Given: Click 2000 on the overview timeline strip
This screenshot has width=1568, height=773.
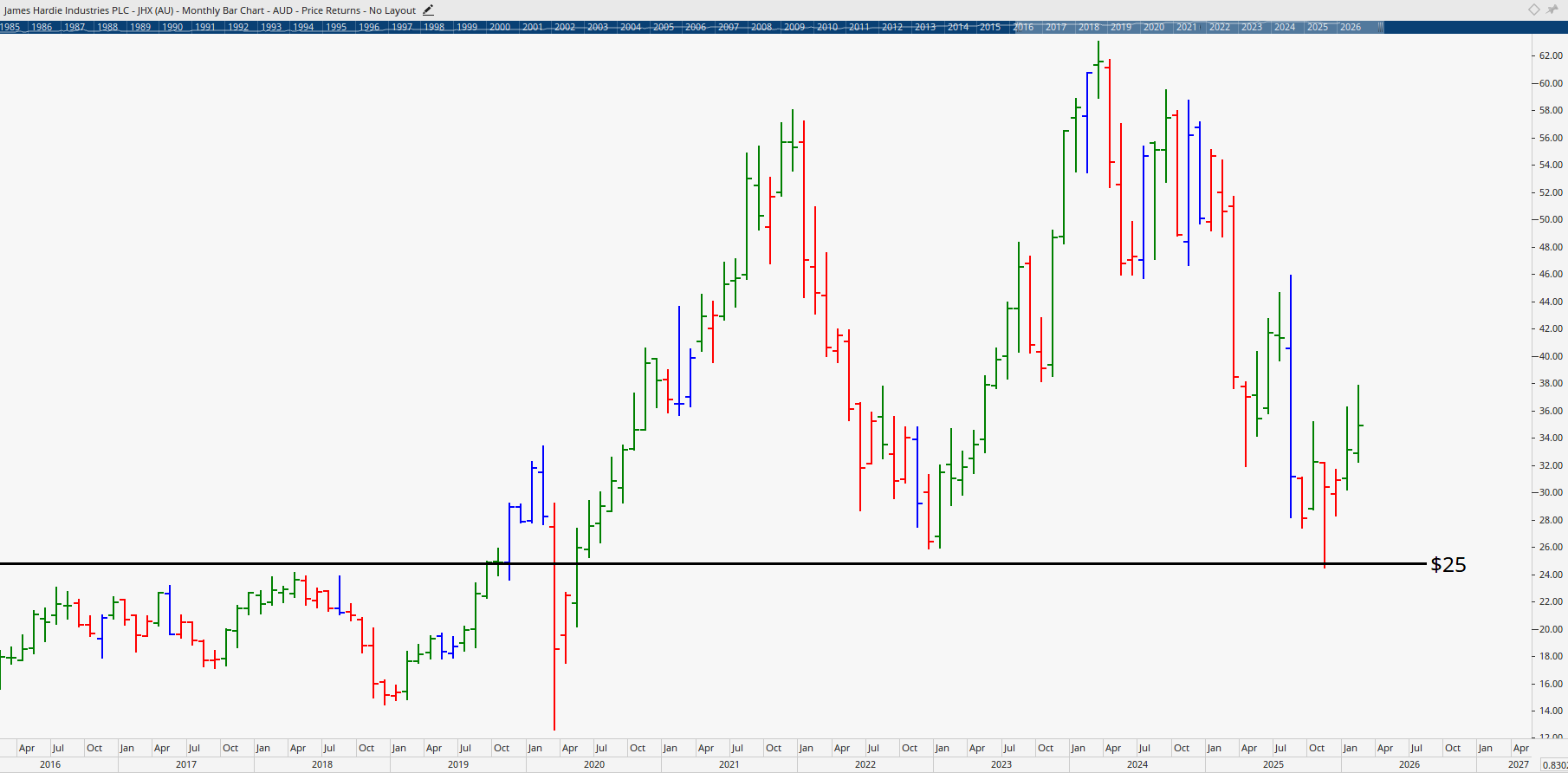Looking at the screenshot, I should 500,27.
